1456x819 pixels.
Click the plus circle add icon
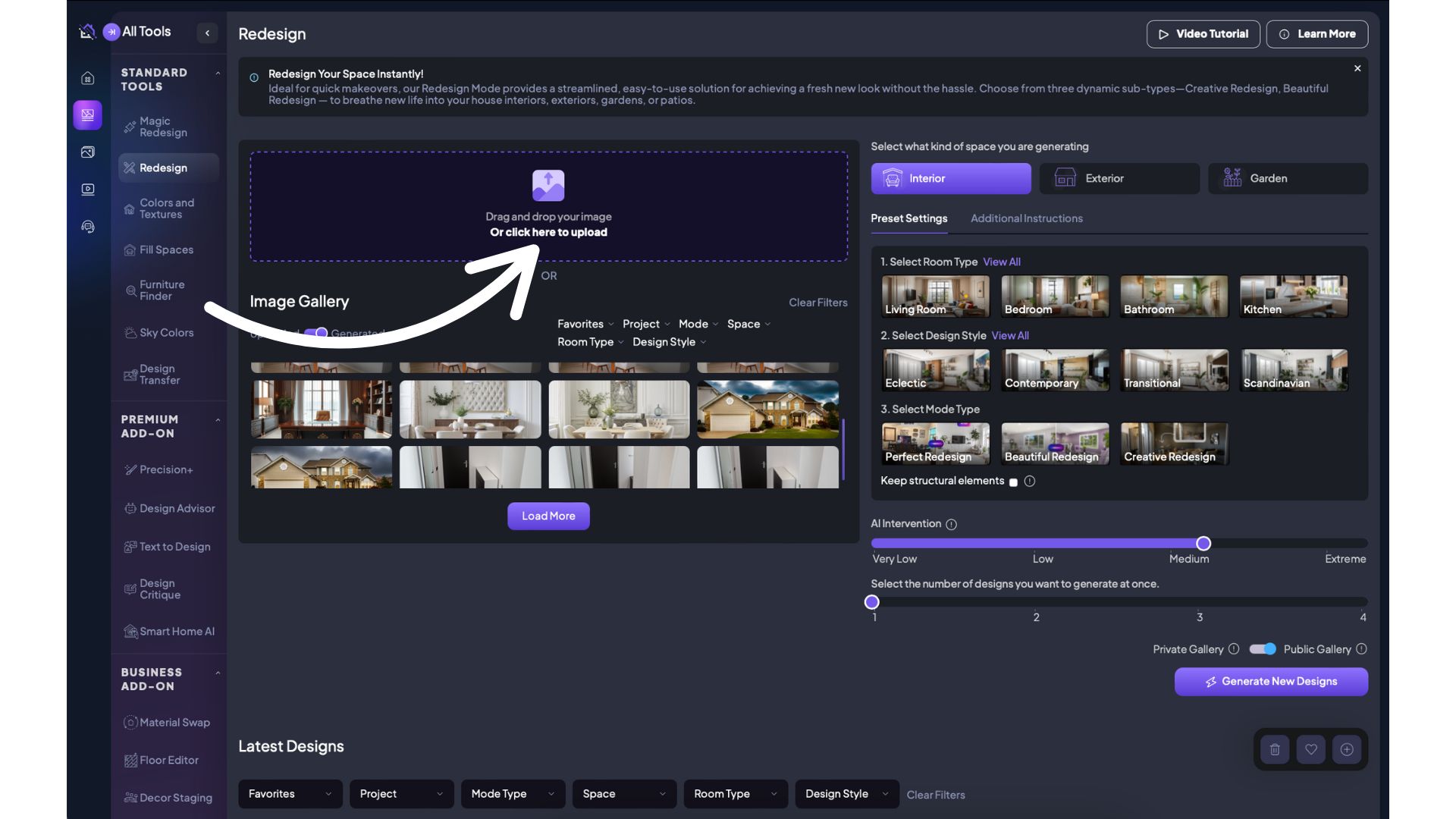1347,749
